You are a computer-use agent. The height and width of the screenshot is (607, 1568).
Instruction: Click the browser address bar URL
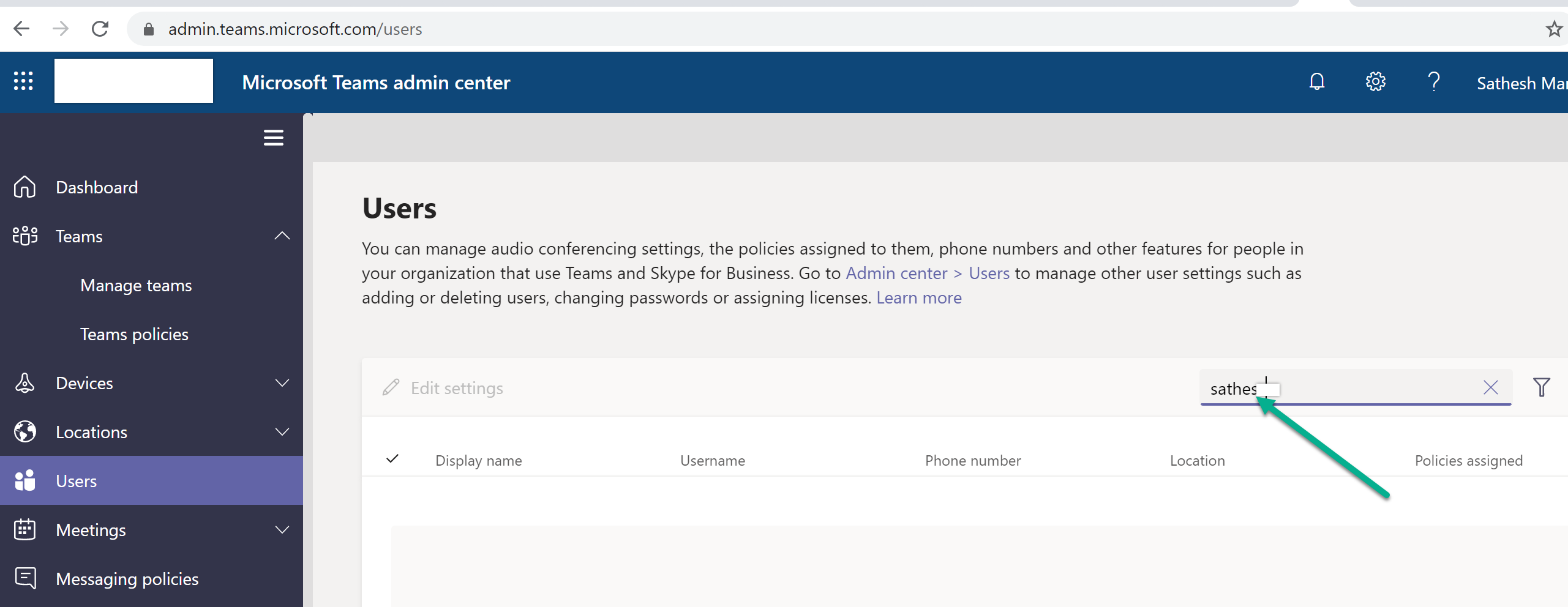(295, 29)
